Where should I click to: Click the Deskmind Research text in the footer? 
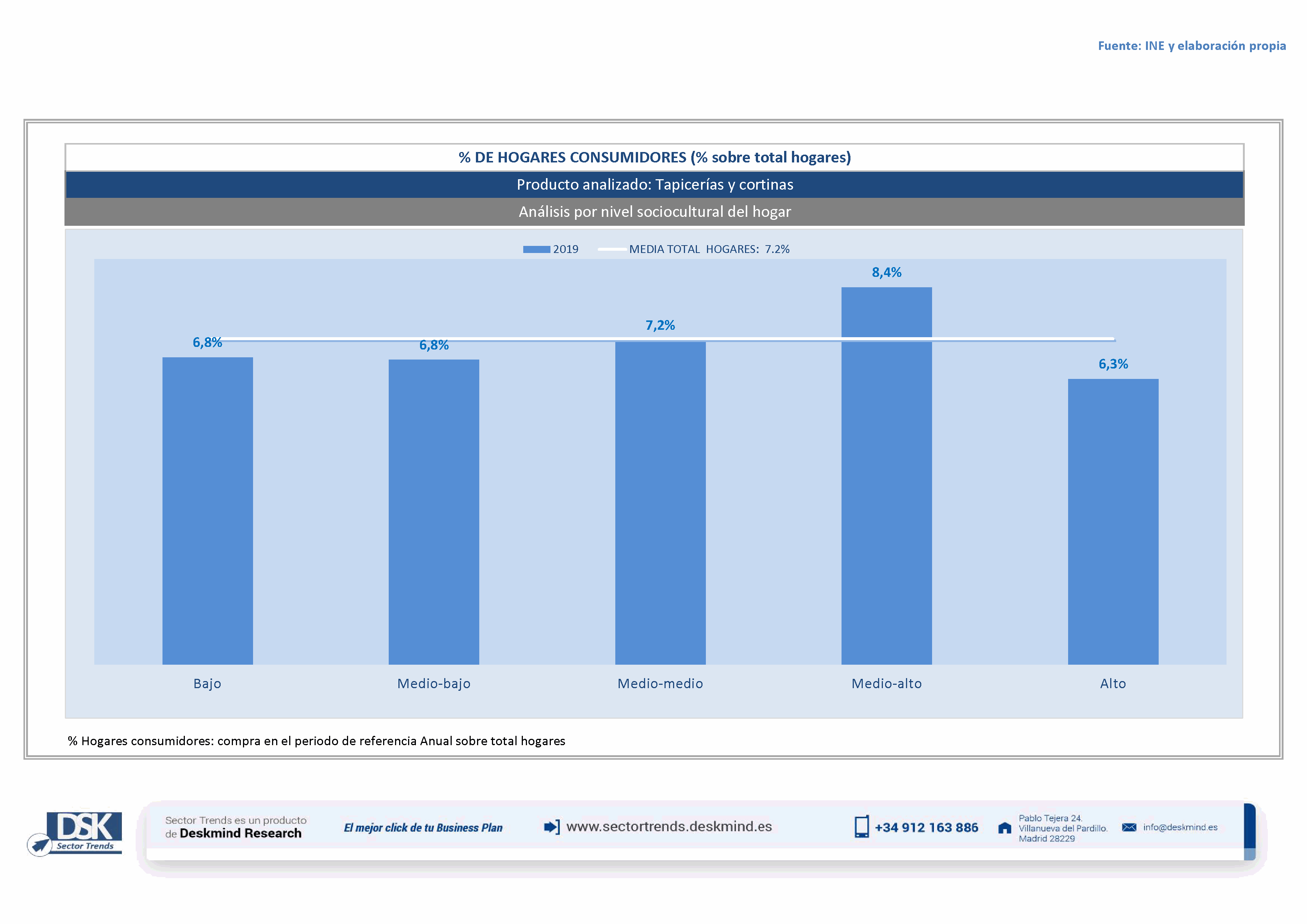tap(240, 833)
